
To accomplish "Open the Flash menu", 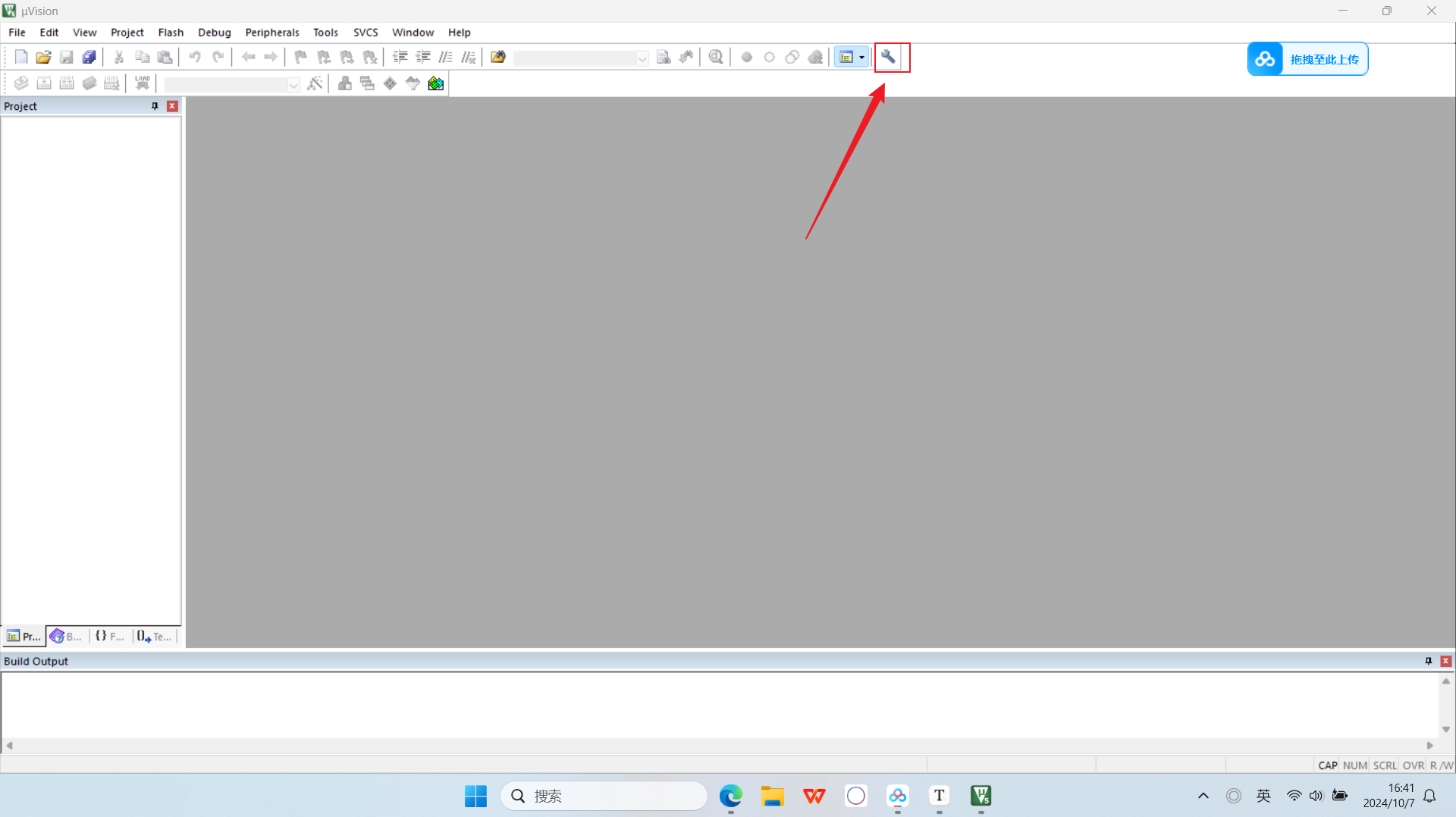I will pyautogui.click(x=171, y=33).
